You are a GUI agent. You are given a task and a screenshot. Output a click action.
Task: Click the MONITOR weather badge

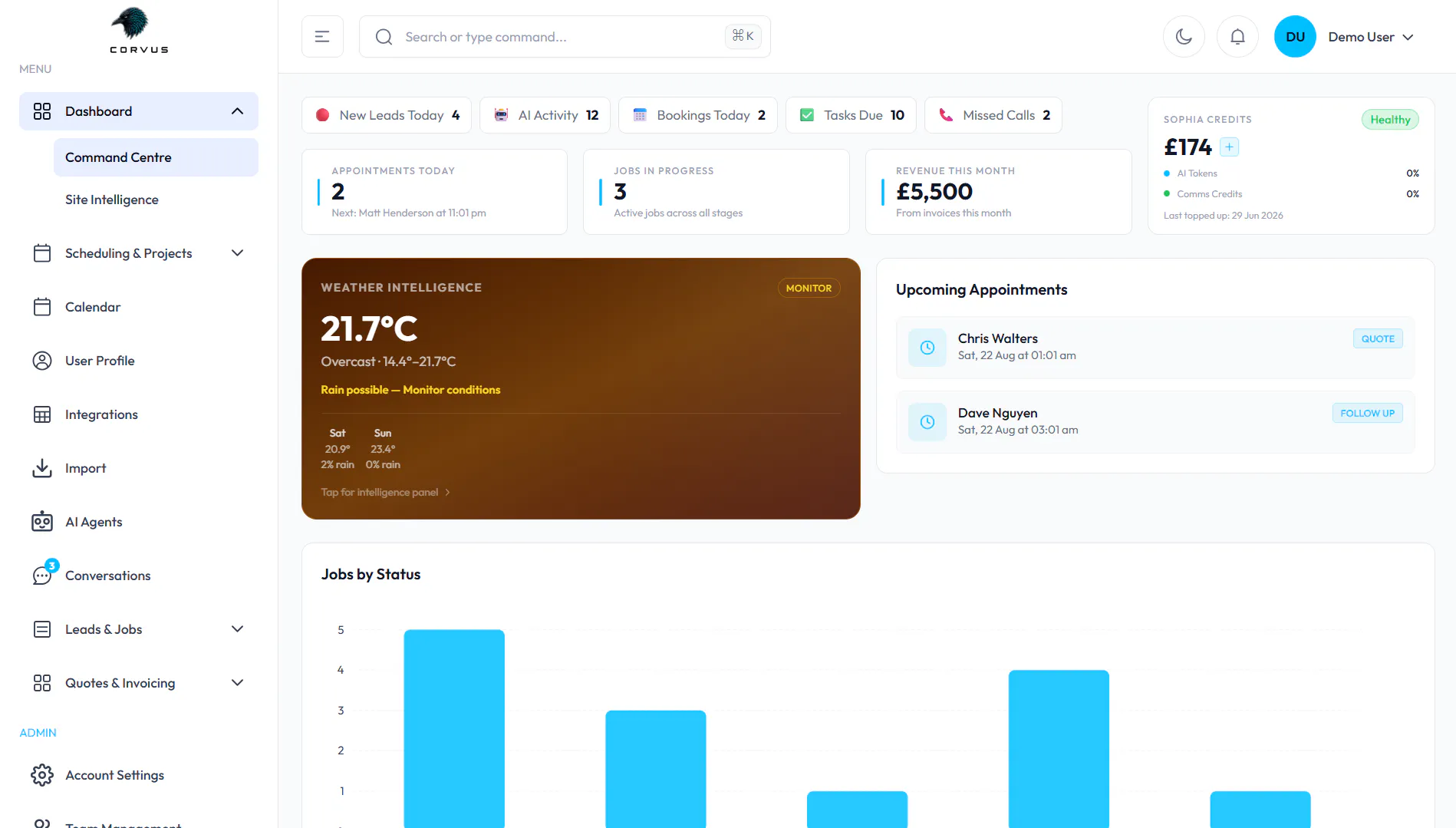809,289
